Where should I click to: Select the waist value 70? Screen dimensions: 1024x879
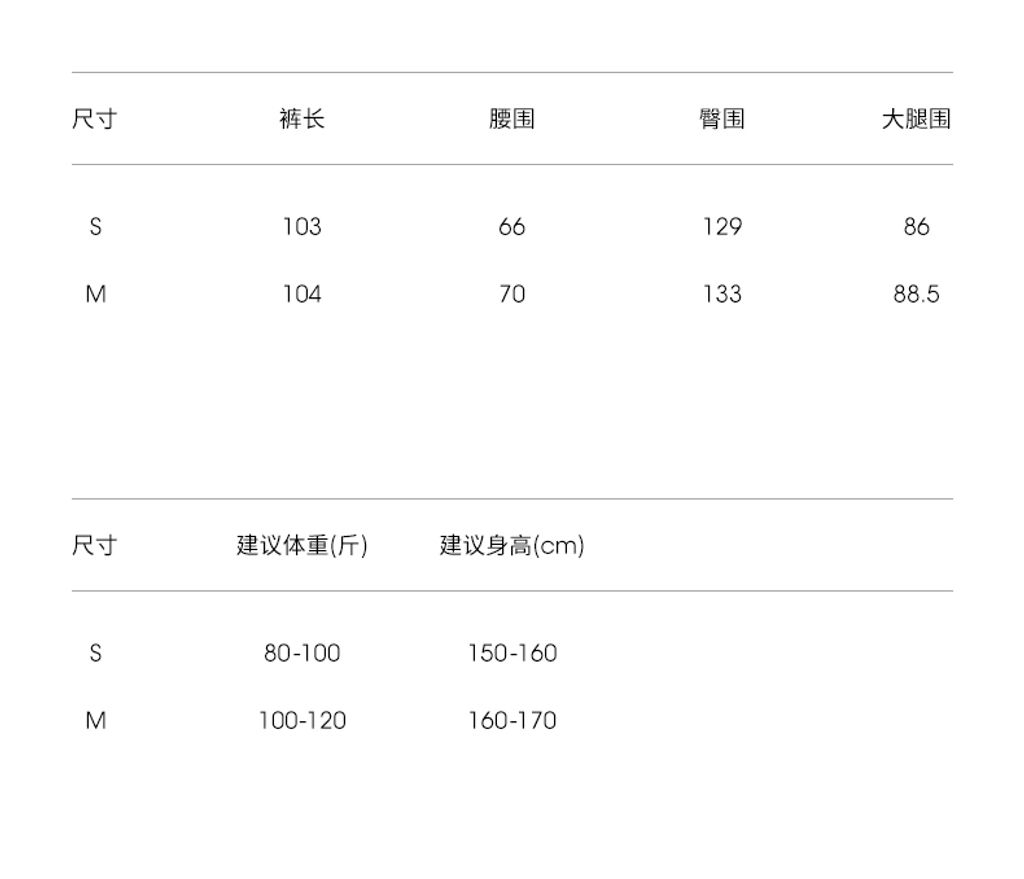(x=512, y=294)
